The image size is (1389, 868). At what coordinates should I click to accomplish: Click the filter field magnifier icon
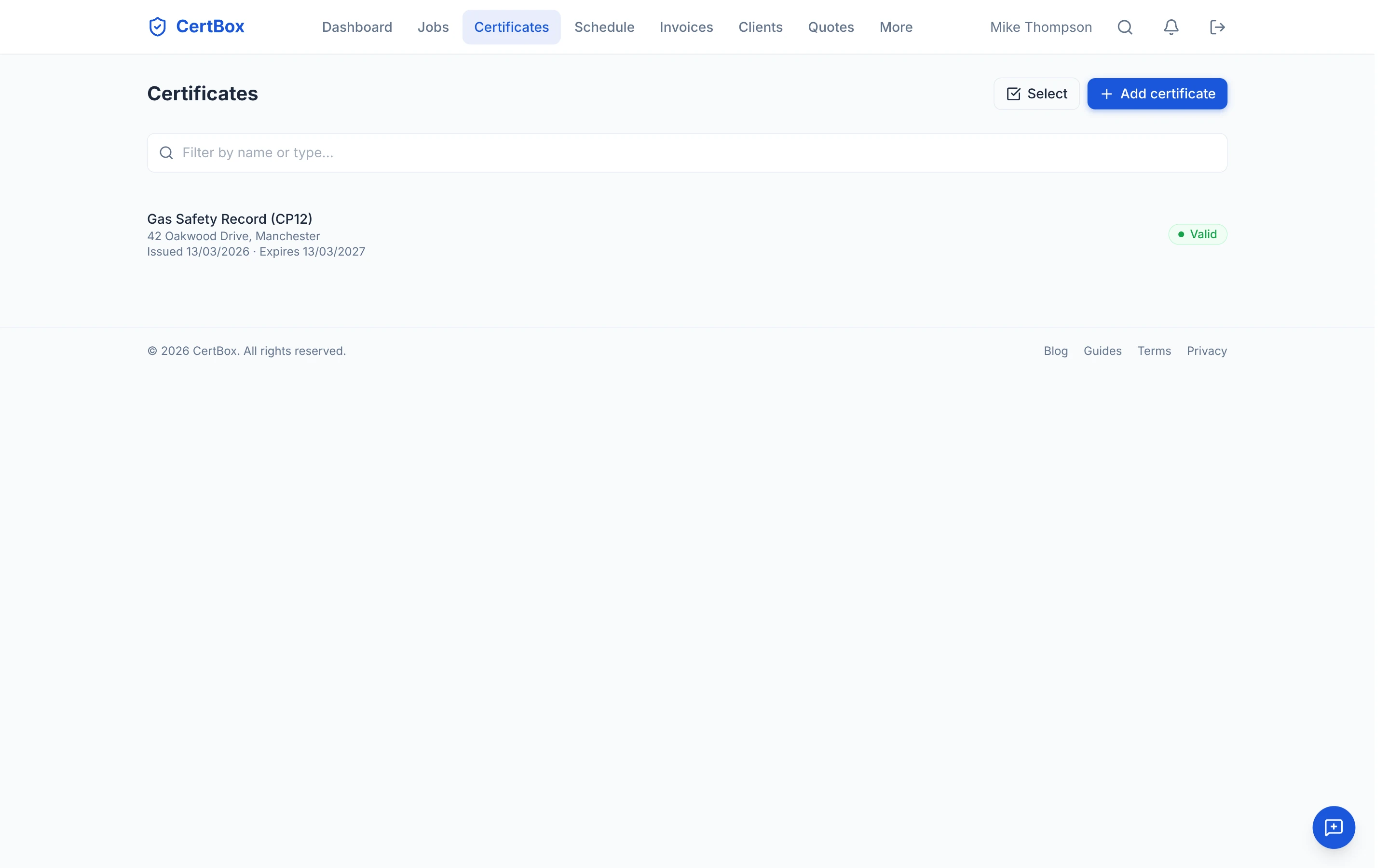pos(166,153)
